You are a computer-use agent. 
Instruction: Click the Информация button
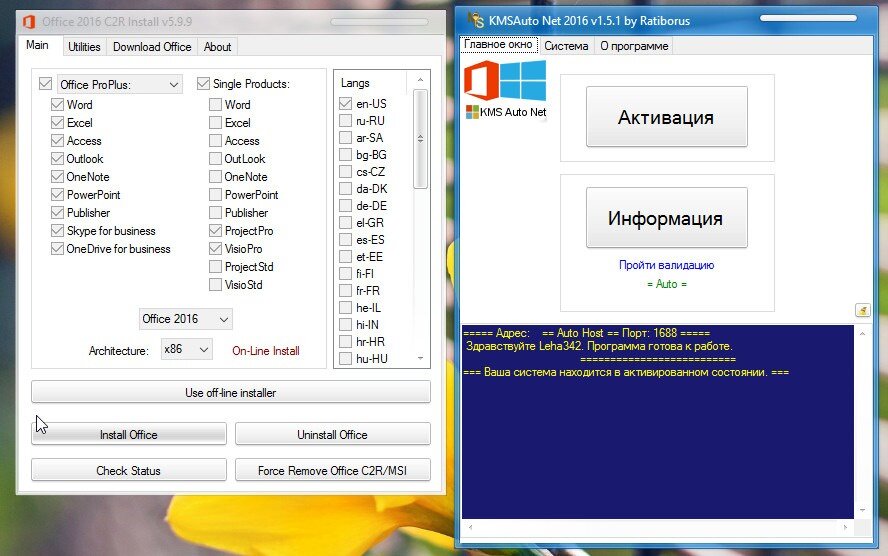(x=667, y=217)
